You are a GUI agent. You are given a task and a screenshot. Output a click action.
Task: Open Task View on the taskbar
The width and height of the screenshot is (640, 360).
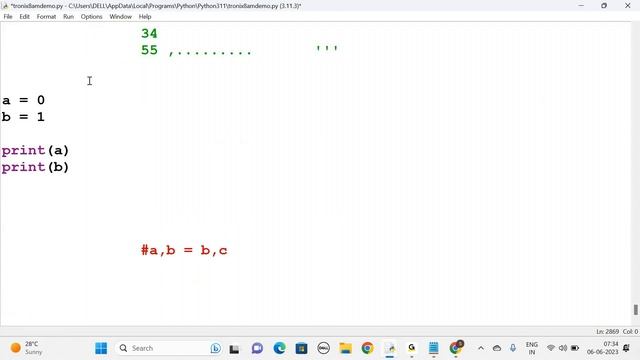(x=234, y=349)
